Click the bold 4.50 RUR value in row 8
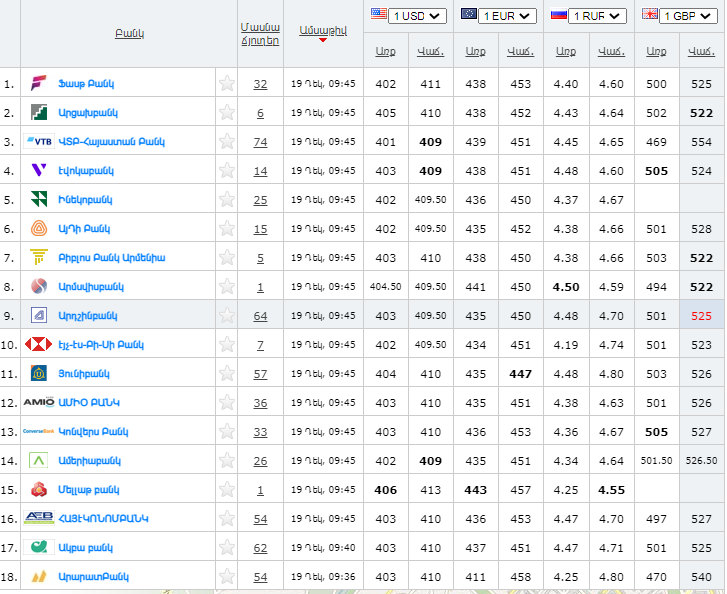Viewport: 727px width, 594px height. click(x=566, y=287)
